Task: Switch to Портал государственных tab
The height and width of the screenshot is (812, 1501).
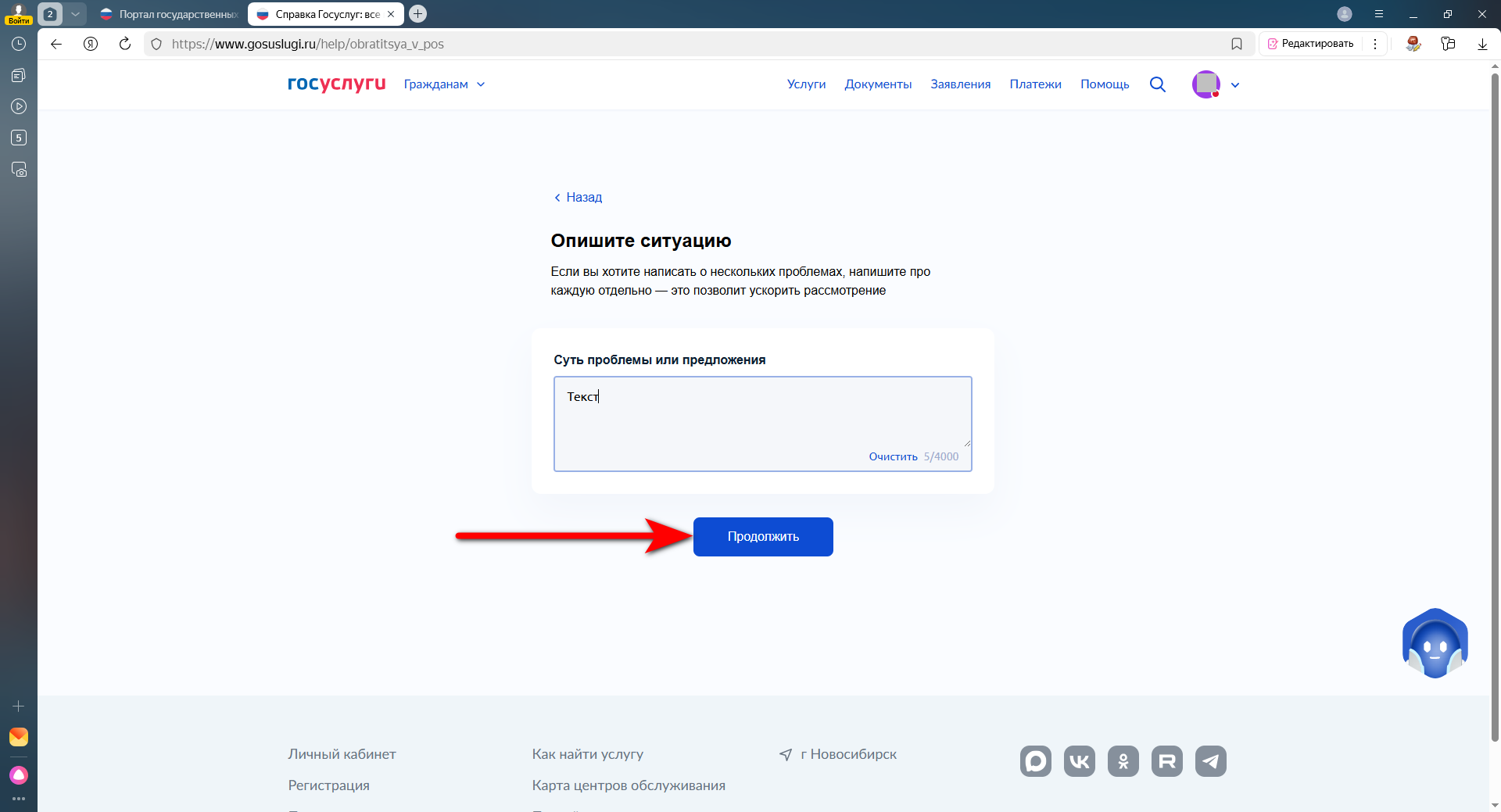Action: pos(172,14)
